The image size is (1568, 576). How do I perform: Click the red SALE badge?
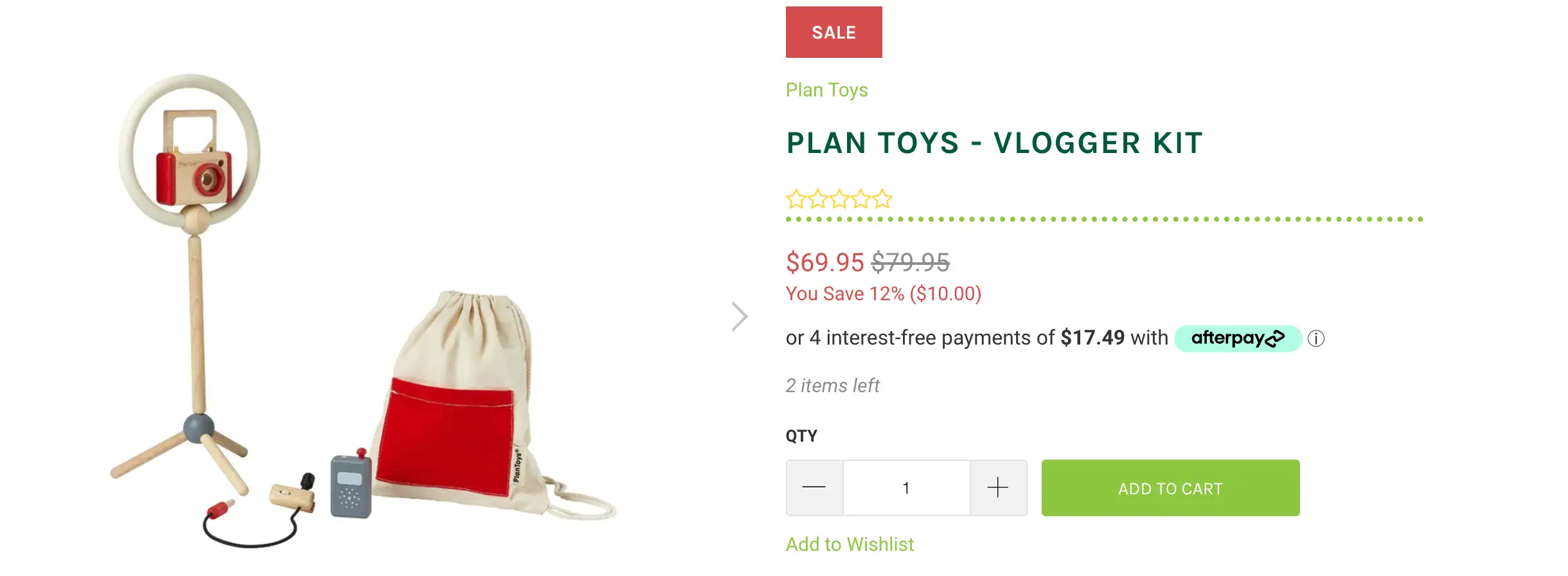point(833,32)
